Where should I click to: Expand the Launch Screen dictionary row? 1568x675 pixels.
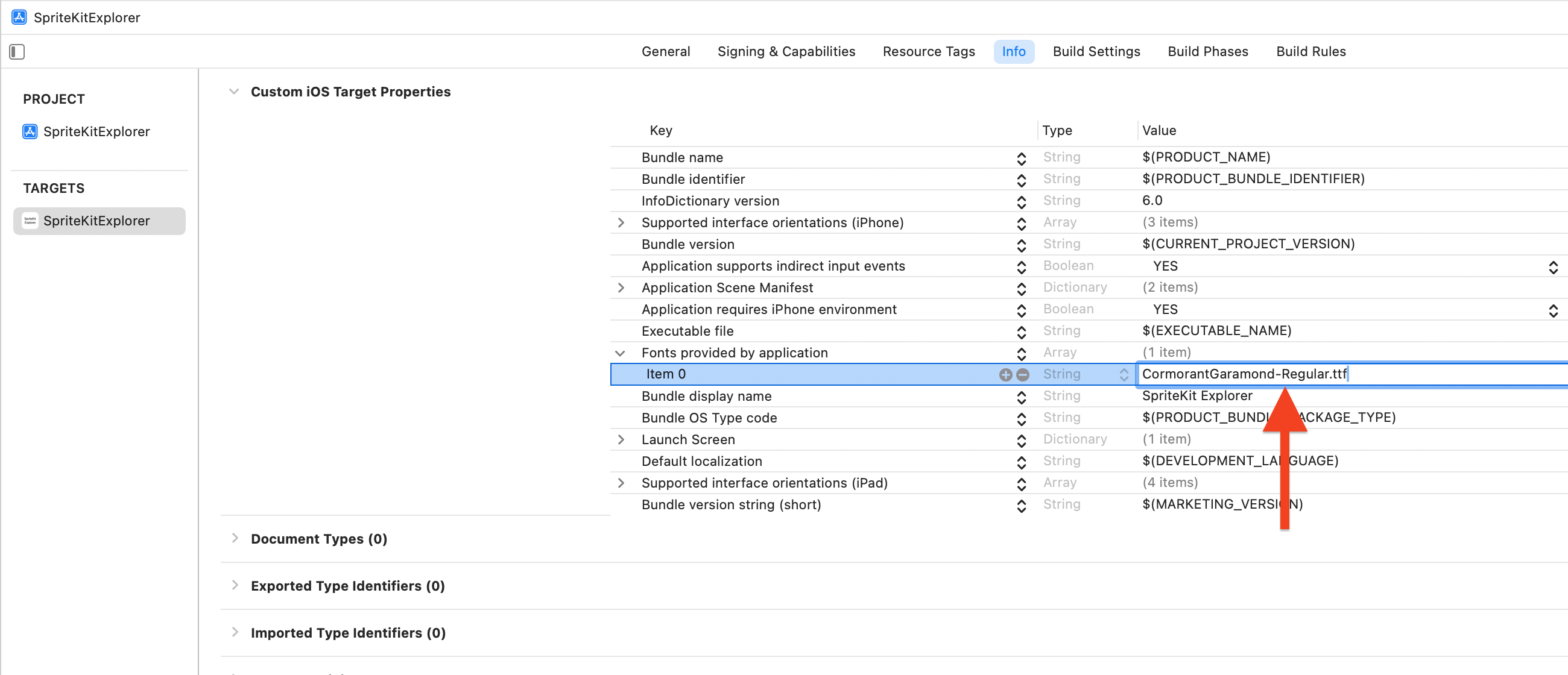[x=620, y=440]
